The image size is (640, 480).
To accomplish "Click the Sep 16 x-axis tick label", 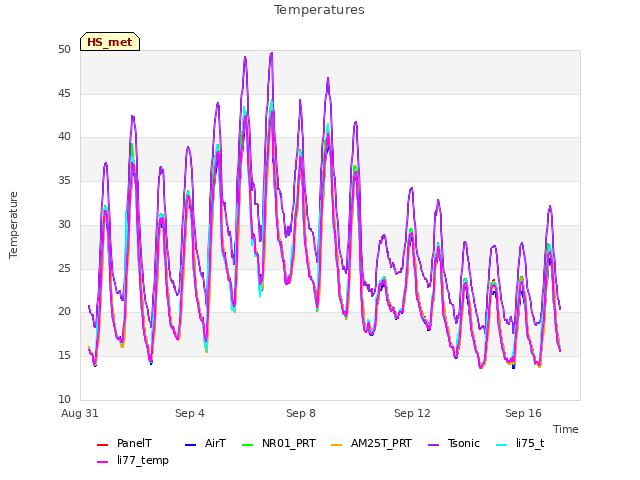I will (x=523, y=413).
